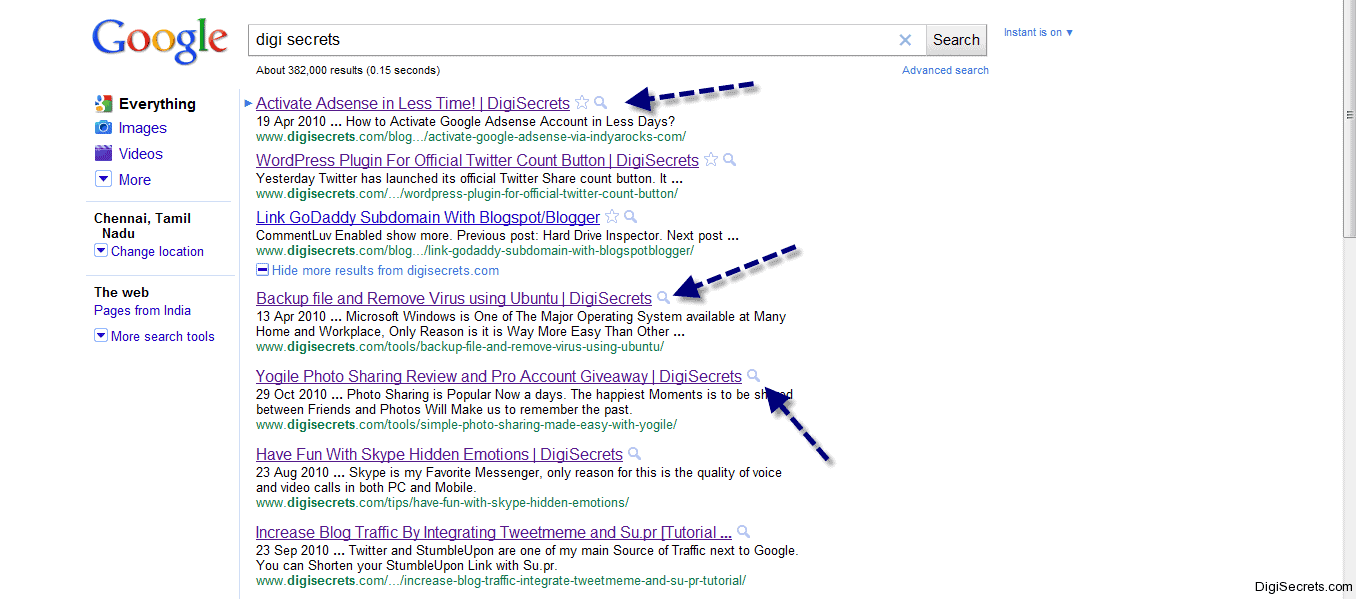Click magnifier beside Link GoDaddy Subdomain result
The image size is (1356, 599).
631,217
